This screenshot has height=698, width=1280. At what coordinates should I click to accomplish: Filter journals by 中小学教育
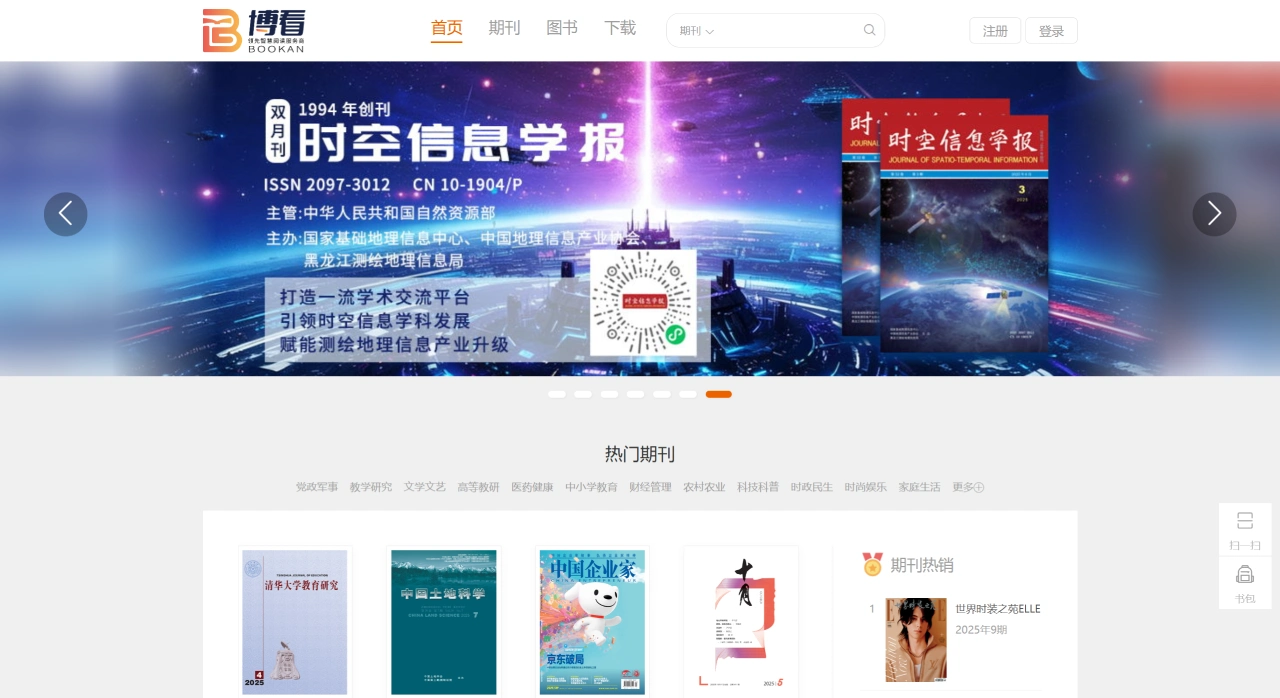click(592, 487)
